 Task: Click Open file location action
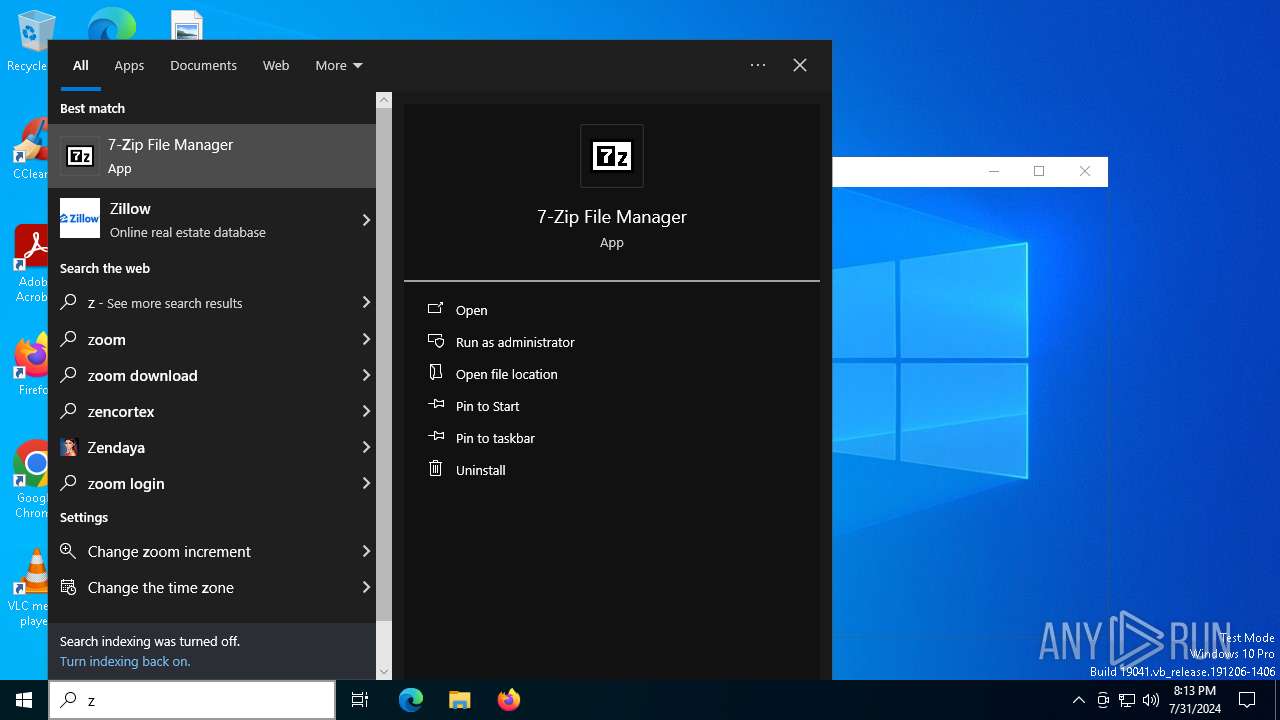tap(507, 374)
